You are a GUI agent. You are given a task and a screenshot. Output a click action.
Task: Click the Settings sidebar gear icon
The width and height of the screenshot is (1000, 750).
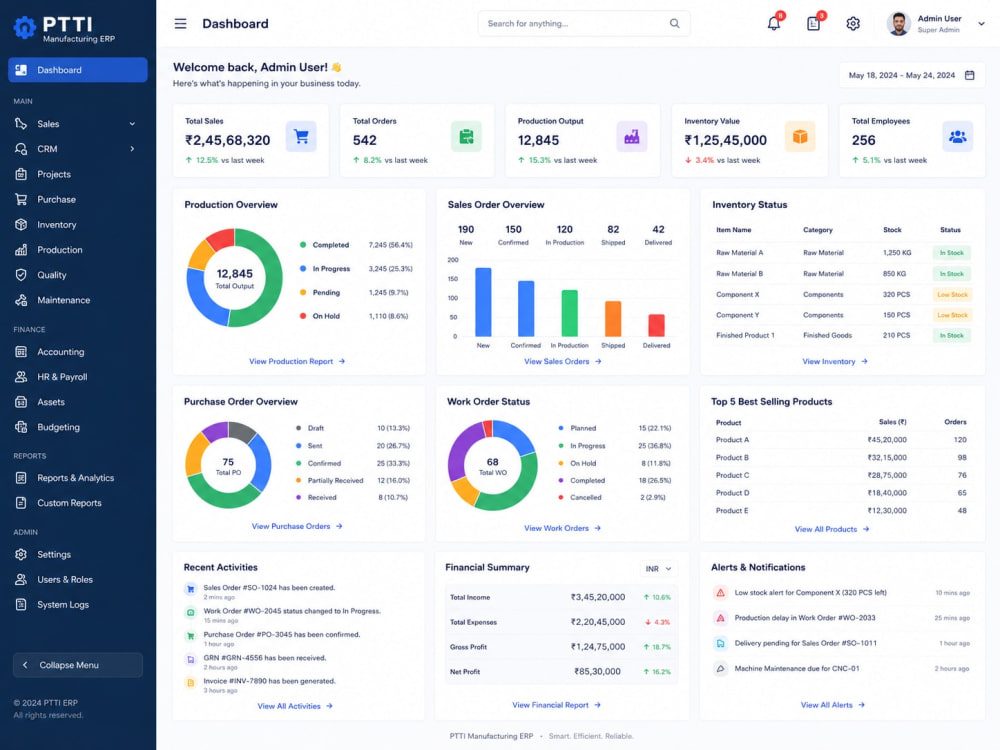[x=21, y=554]
